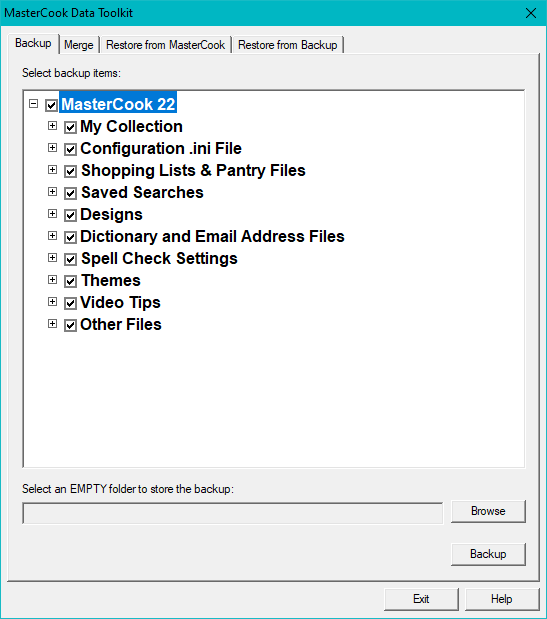Open the Merge tab
The image size is (547, 619).
tap(79, 45)
